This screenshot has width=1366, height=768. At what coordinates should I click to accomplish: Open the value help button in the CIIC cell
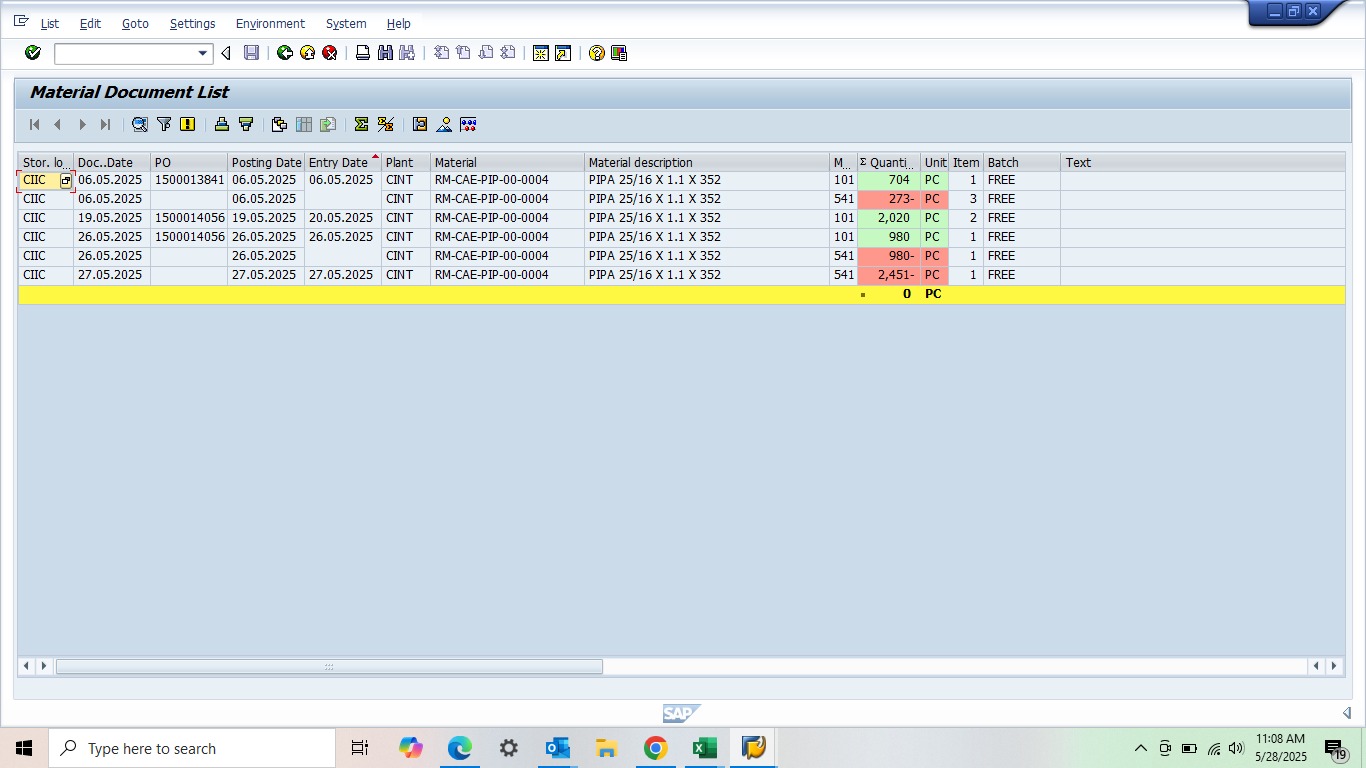(66, 181)
